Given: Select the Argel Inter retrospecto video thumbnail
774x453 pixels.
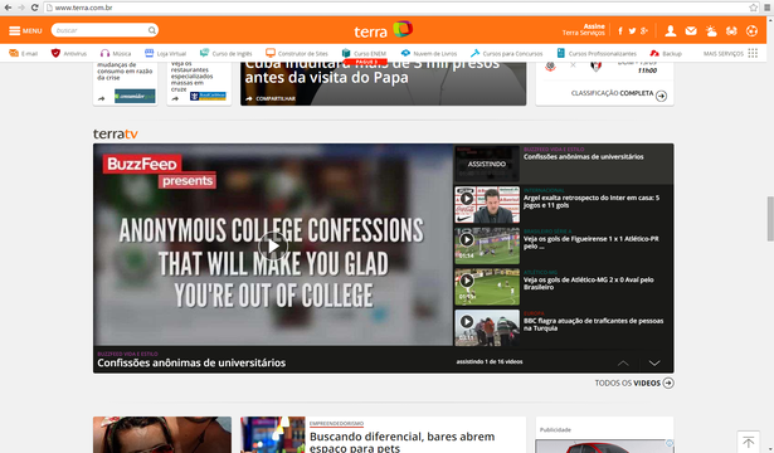Looking at the screenshot, I should click(473, 204).
